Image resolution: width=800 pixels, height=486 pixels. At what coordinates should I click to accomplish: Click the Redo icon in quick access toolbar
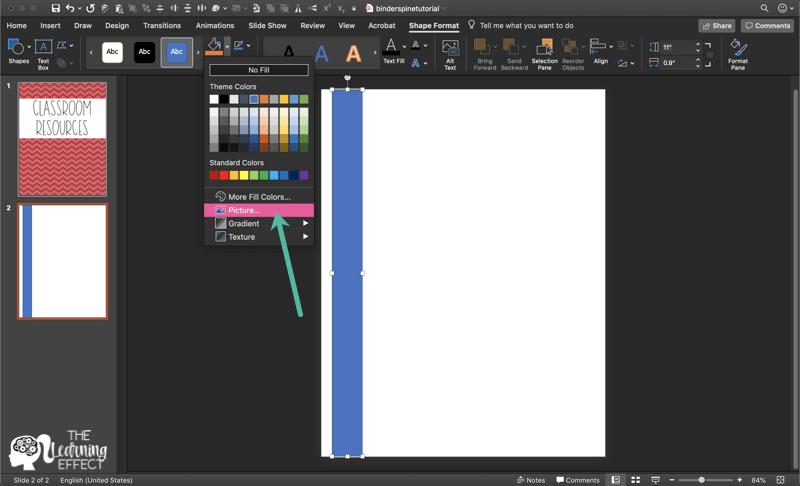(x=90, y=8)
